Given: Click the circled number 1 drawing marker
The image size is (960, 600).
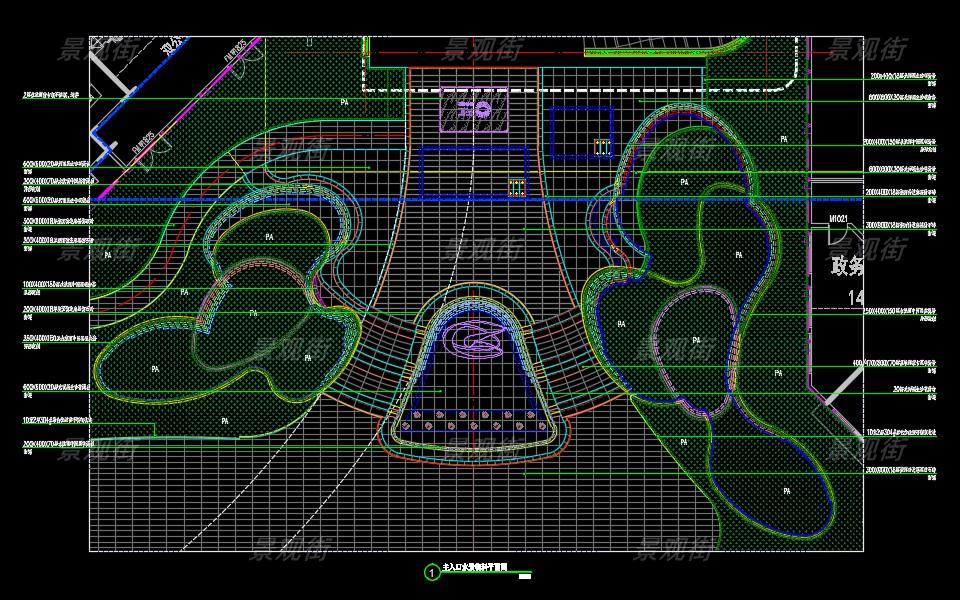Looking at the screenshot, I should tap(431, 573).
